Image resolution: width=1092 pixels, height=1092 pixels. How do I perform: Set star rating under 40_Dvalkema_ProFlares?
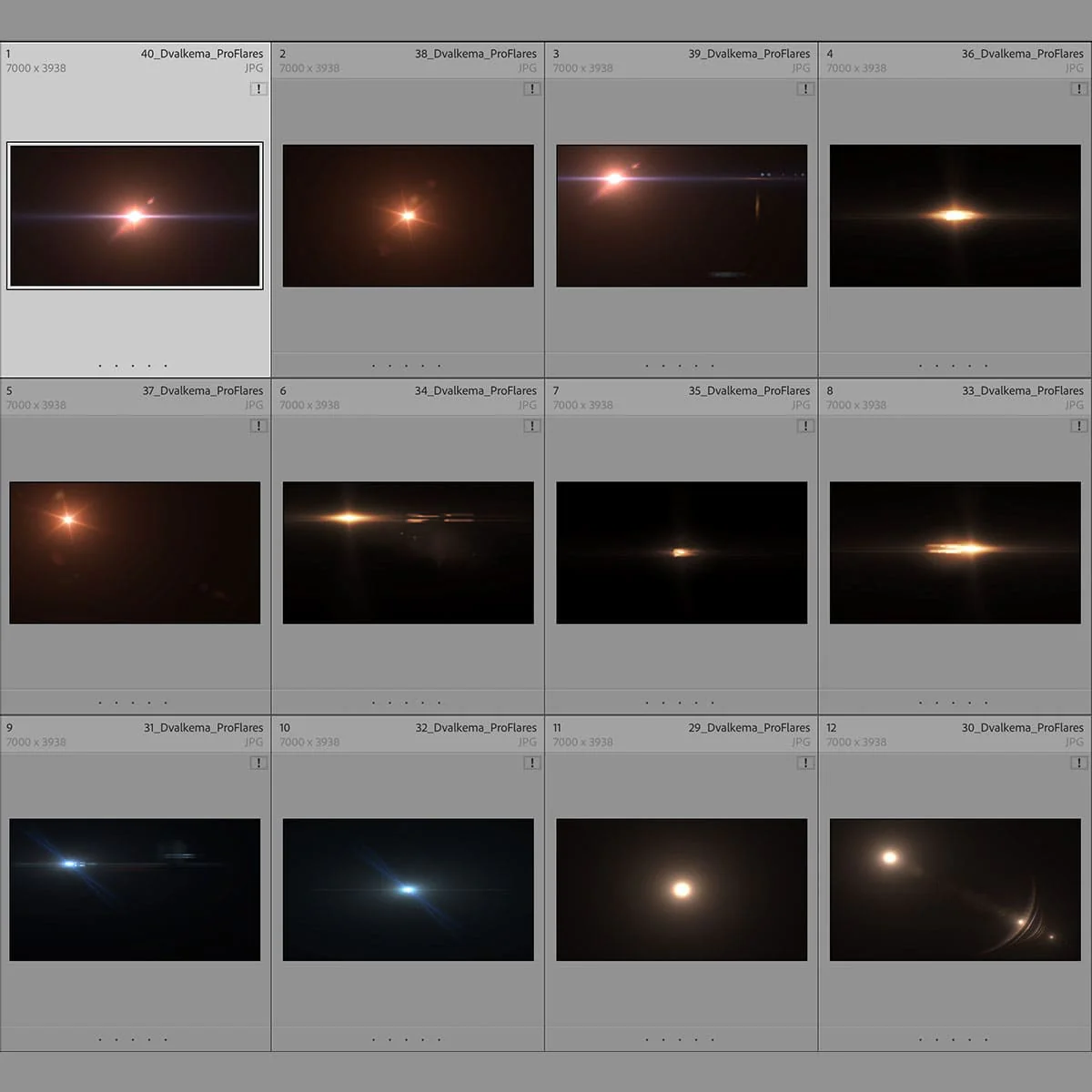click(133, 366)
